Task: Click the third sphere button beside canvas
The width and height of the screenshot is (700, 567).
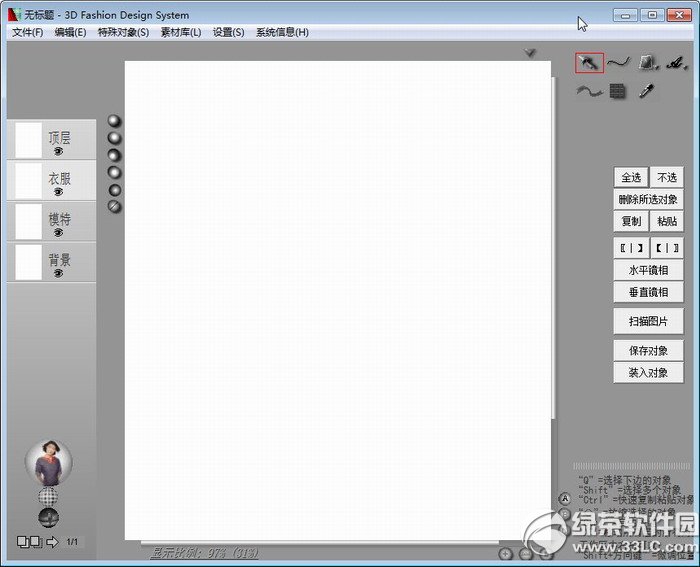Action: (x=115, y=155)
